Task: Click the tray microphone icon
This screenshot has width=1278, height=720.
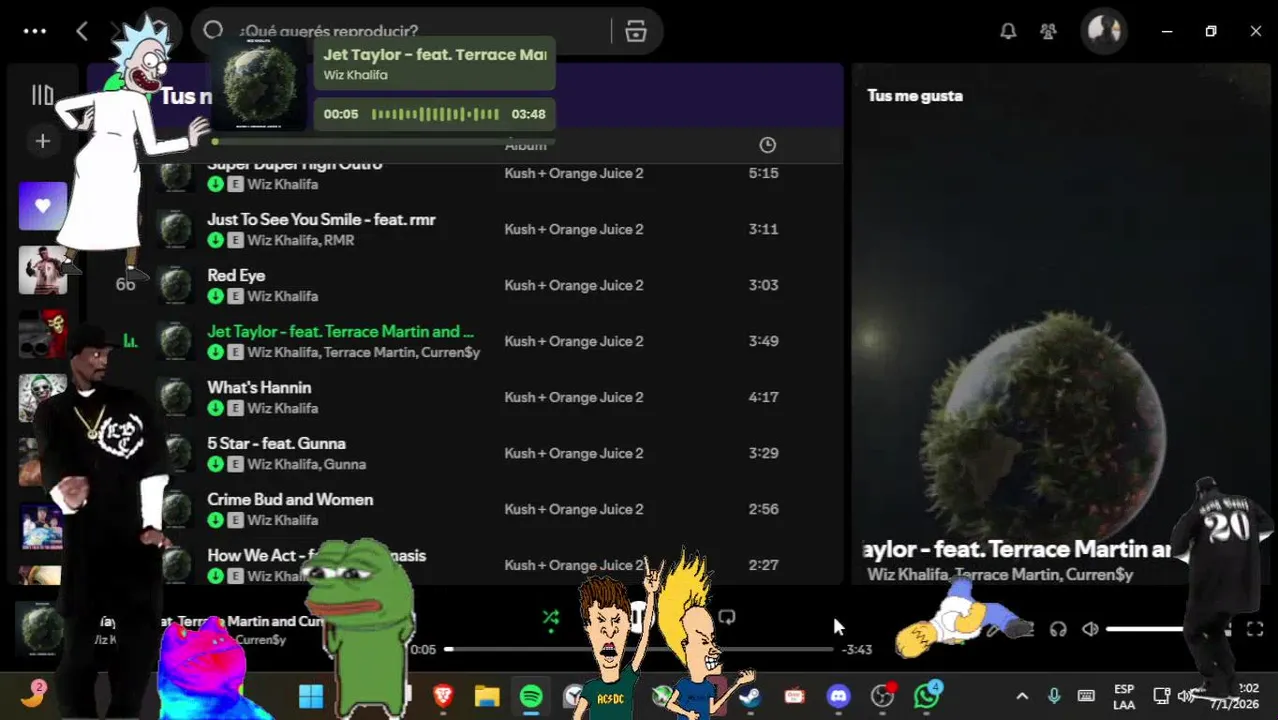Action: pyautogui.click(x=1054, y=696)
